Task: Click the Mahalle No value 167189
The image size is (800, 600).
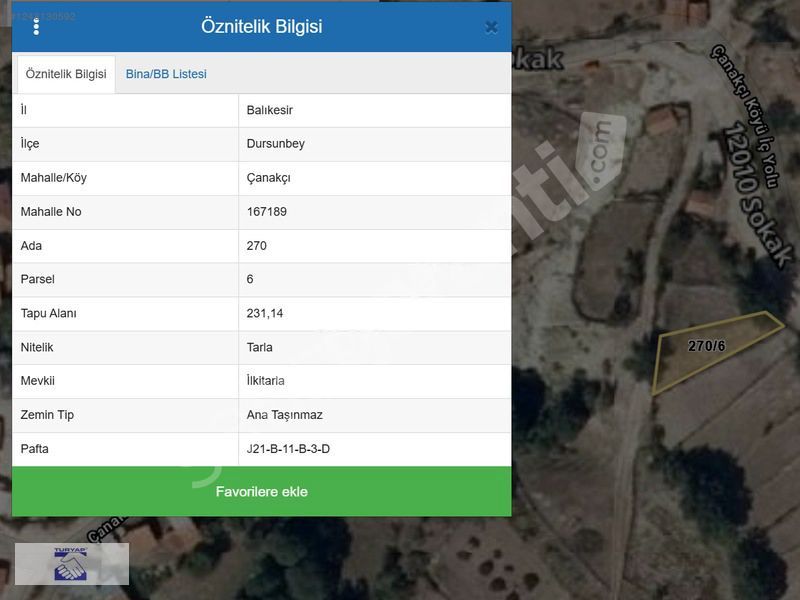Action: pos(267,212)
